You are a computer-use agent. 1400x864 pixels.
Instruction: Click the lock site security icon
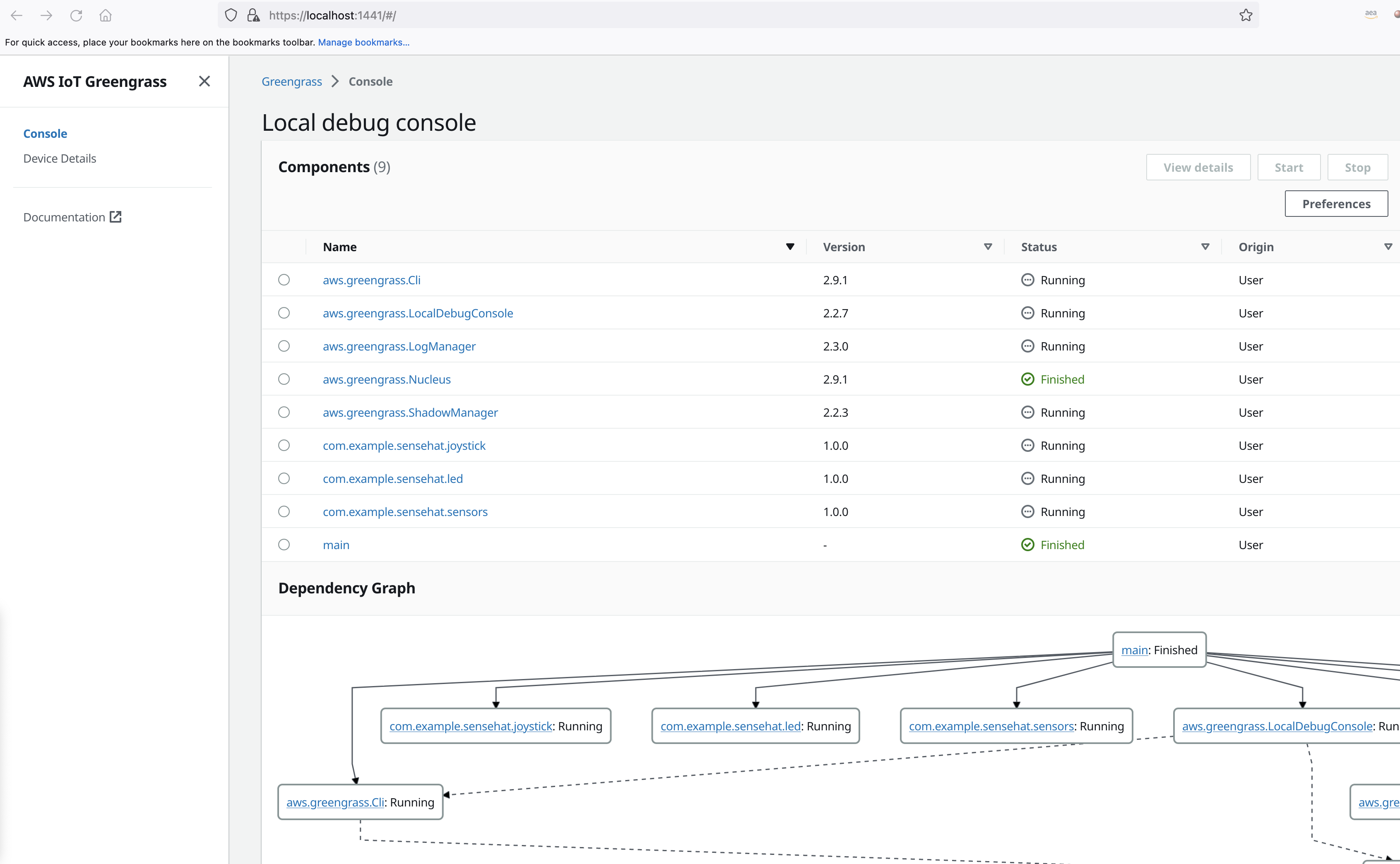(253, 15)
